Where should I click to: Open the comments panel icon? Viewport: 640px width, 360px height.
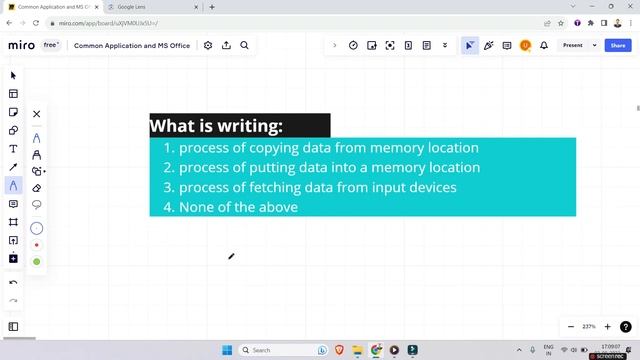[507, 45]
